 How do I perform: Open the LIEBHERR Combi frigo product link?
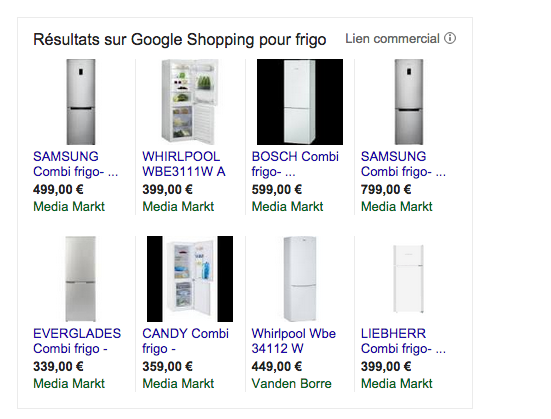click(x=403, y=341)
